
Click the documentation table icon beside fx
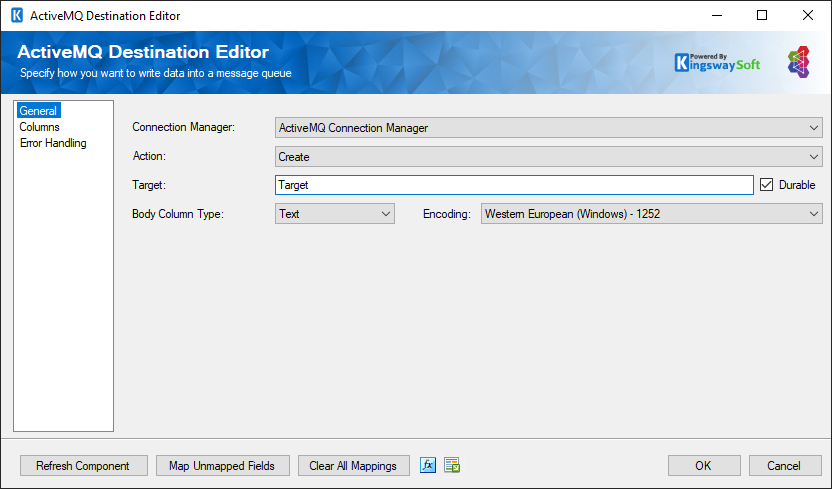point(452,465)
